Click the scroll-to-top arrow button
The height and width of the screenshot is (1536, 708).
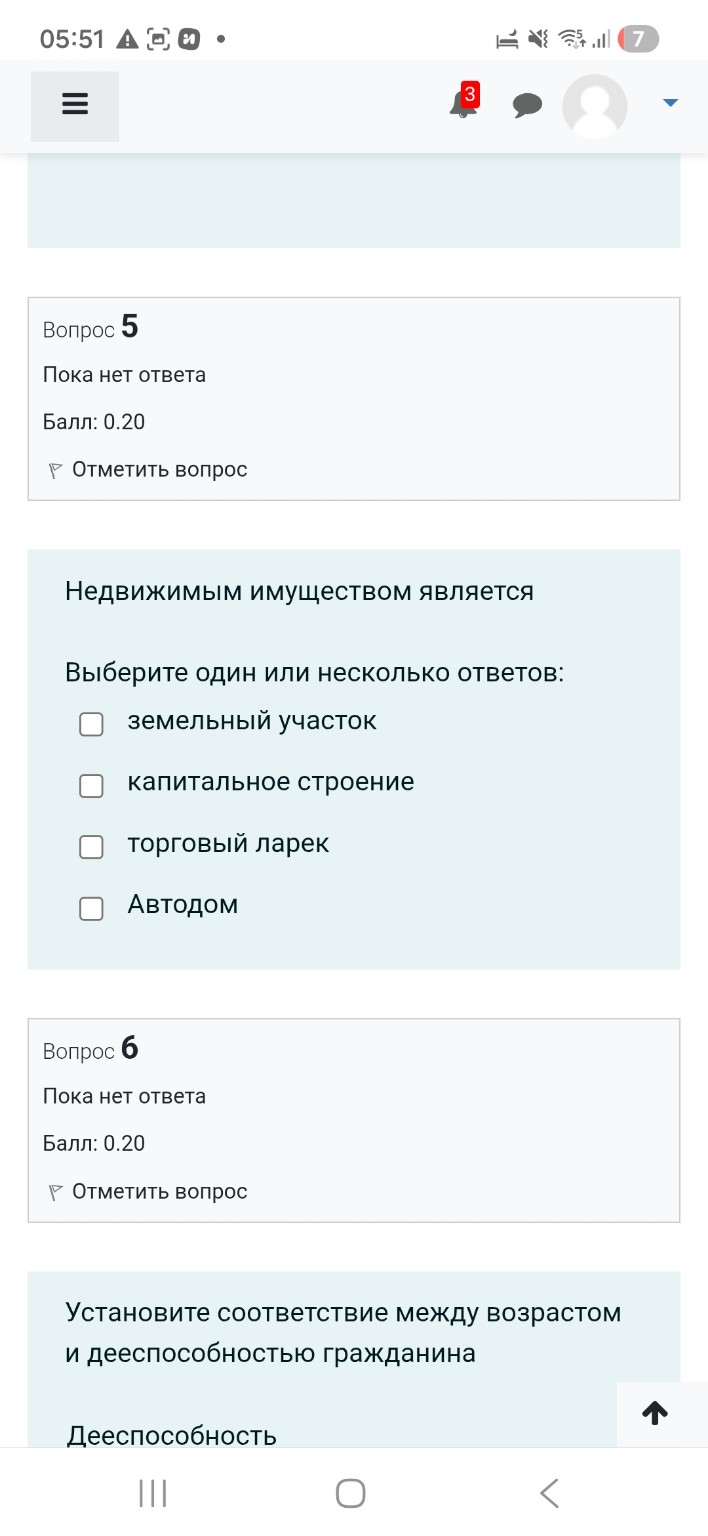655,1413
